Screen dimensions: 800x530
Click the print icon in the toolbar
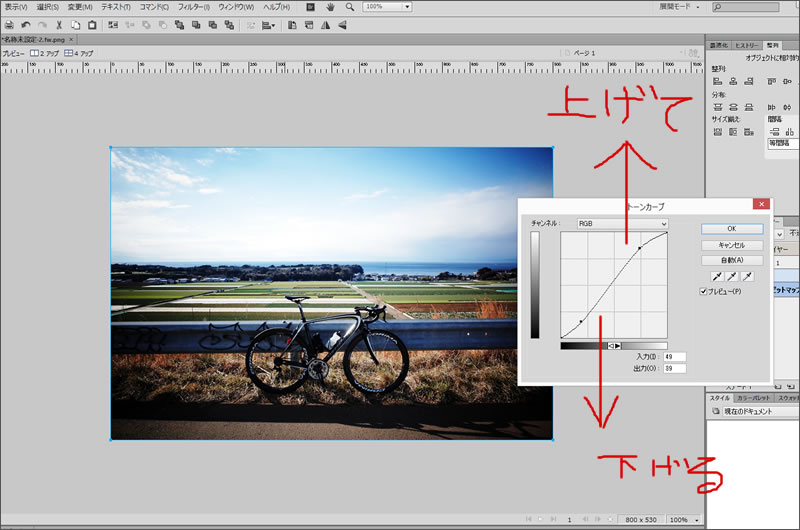9,25
